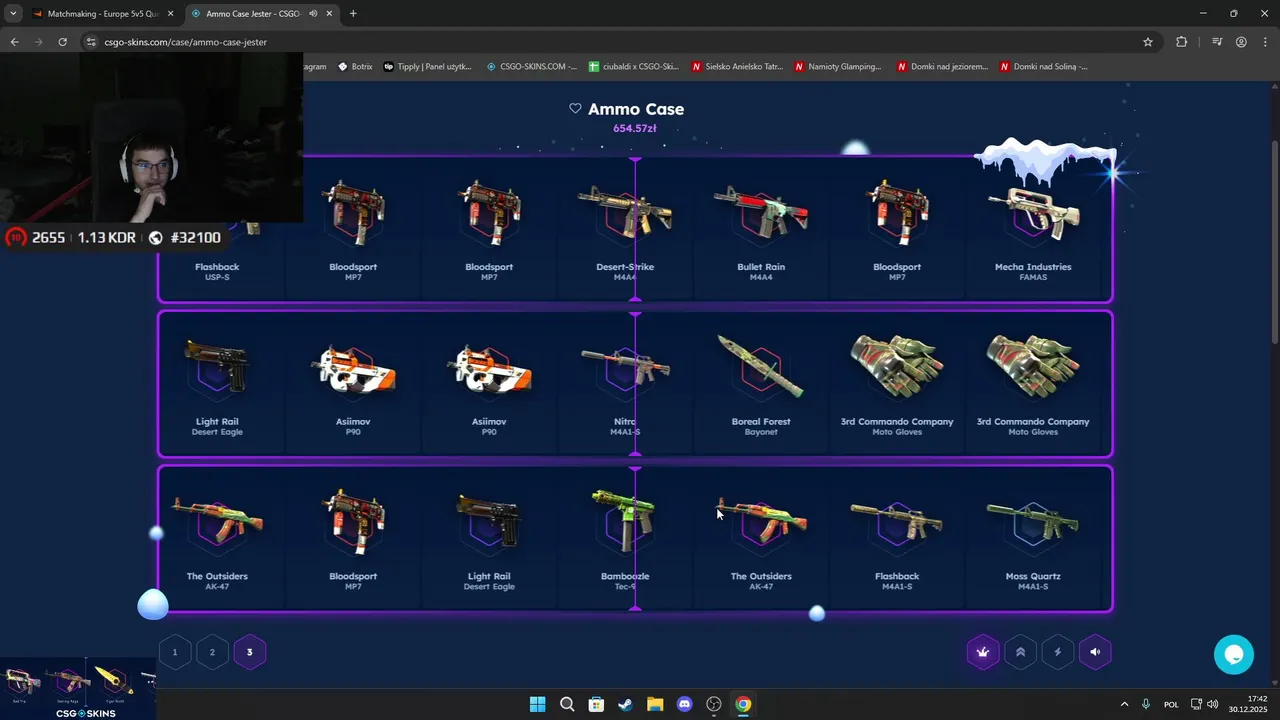Mute audio on the Ammo Case Jester tab
Image resolution: width=1280 pixels, height=720 pixels.
tap(313, 14)
